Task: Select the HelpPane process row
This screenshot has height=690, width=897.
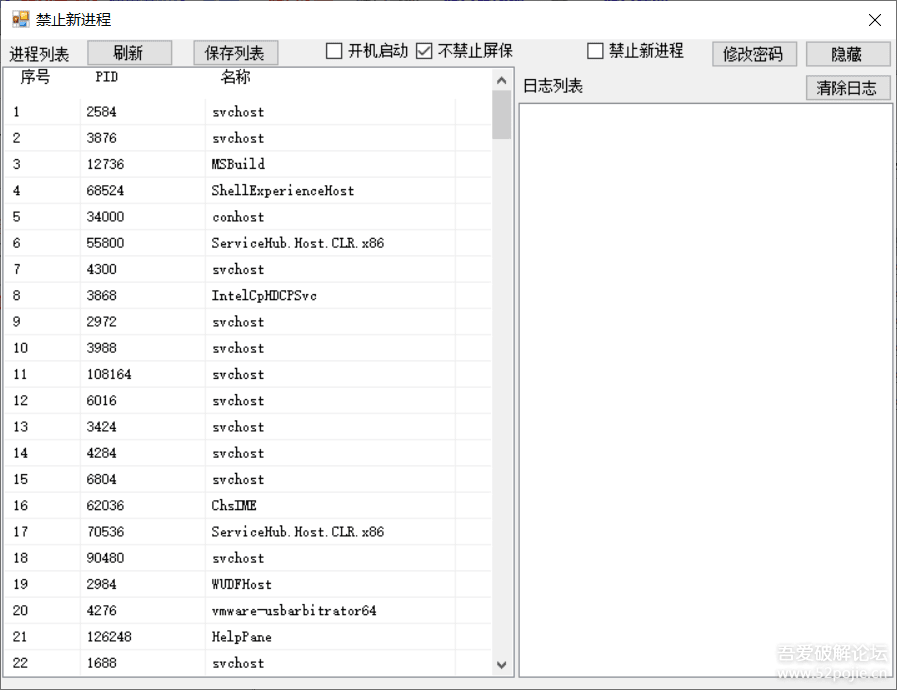Action: [235, 636]
